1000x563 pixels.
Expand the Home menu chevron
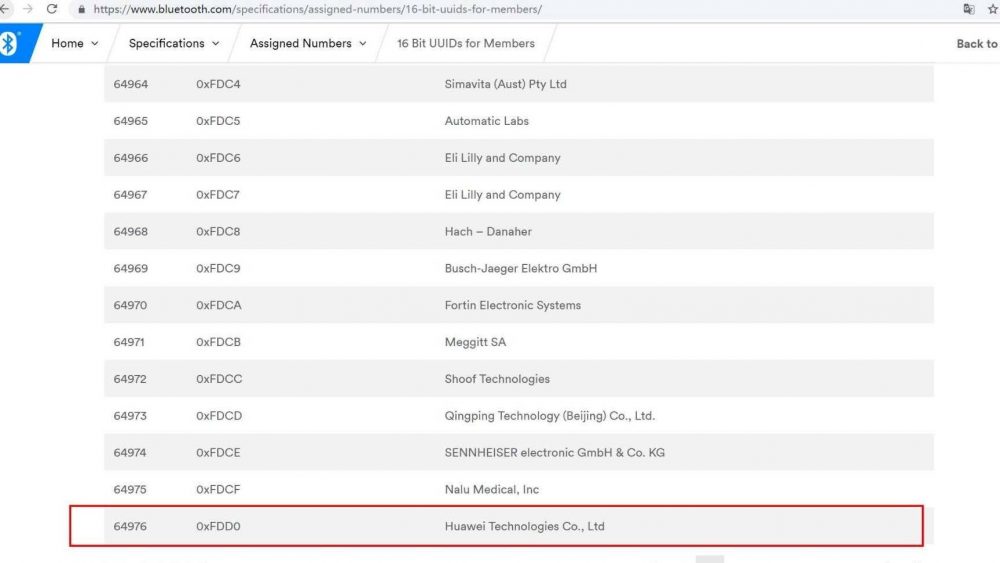pyautogui.click(x=95, y=44)
